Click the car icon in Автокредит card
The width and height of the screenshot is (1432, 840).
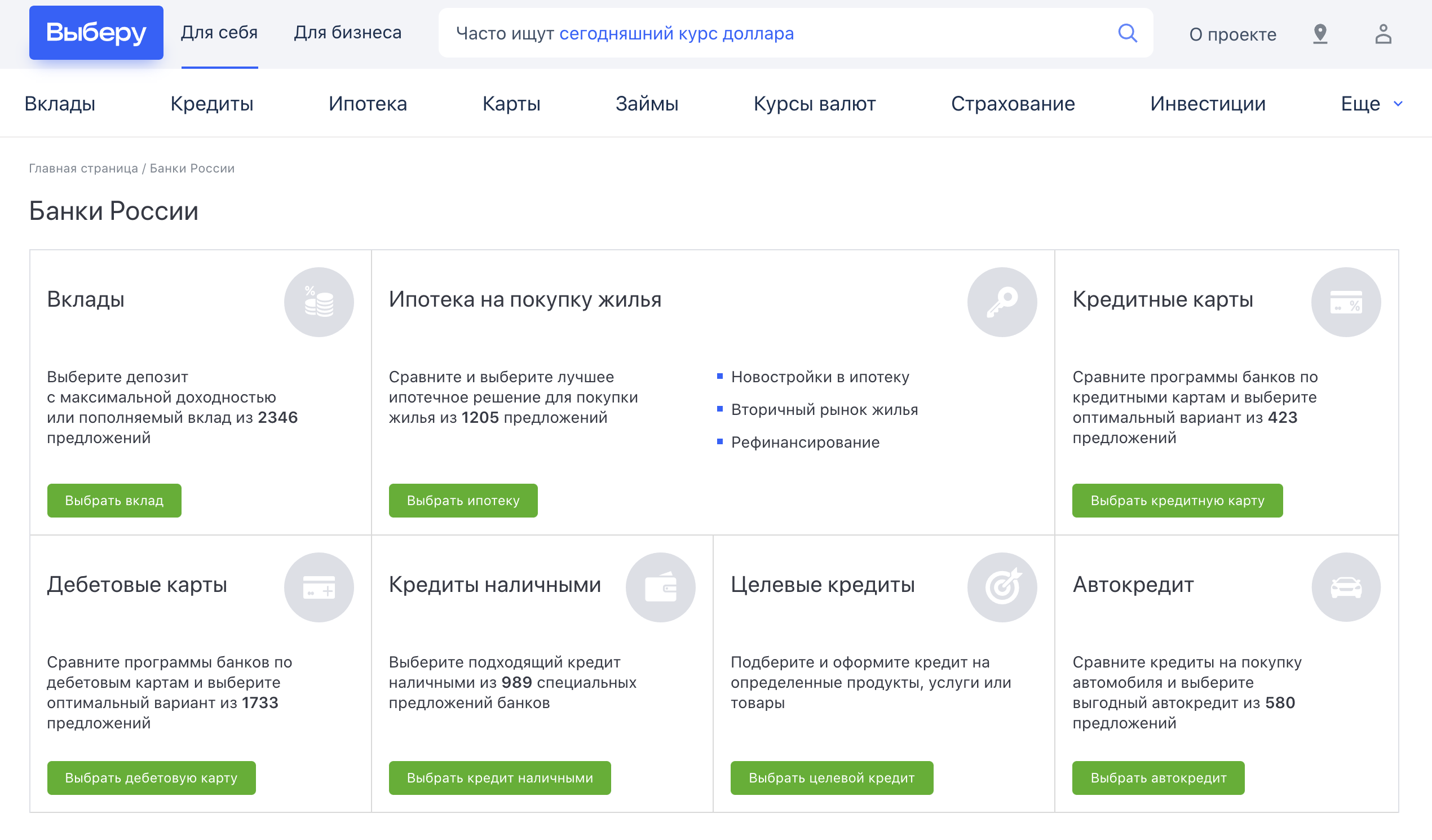pos(1345,586)
